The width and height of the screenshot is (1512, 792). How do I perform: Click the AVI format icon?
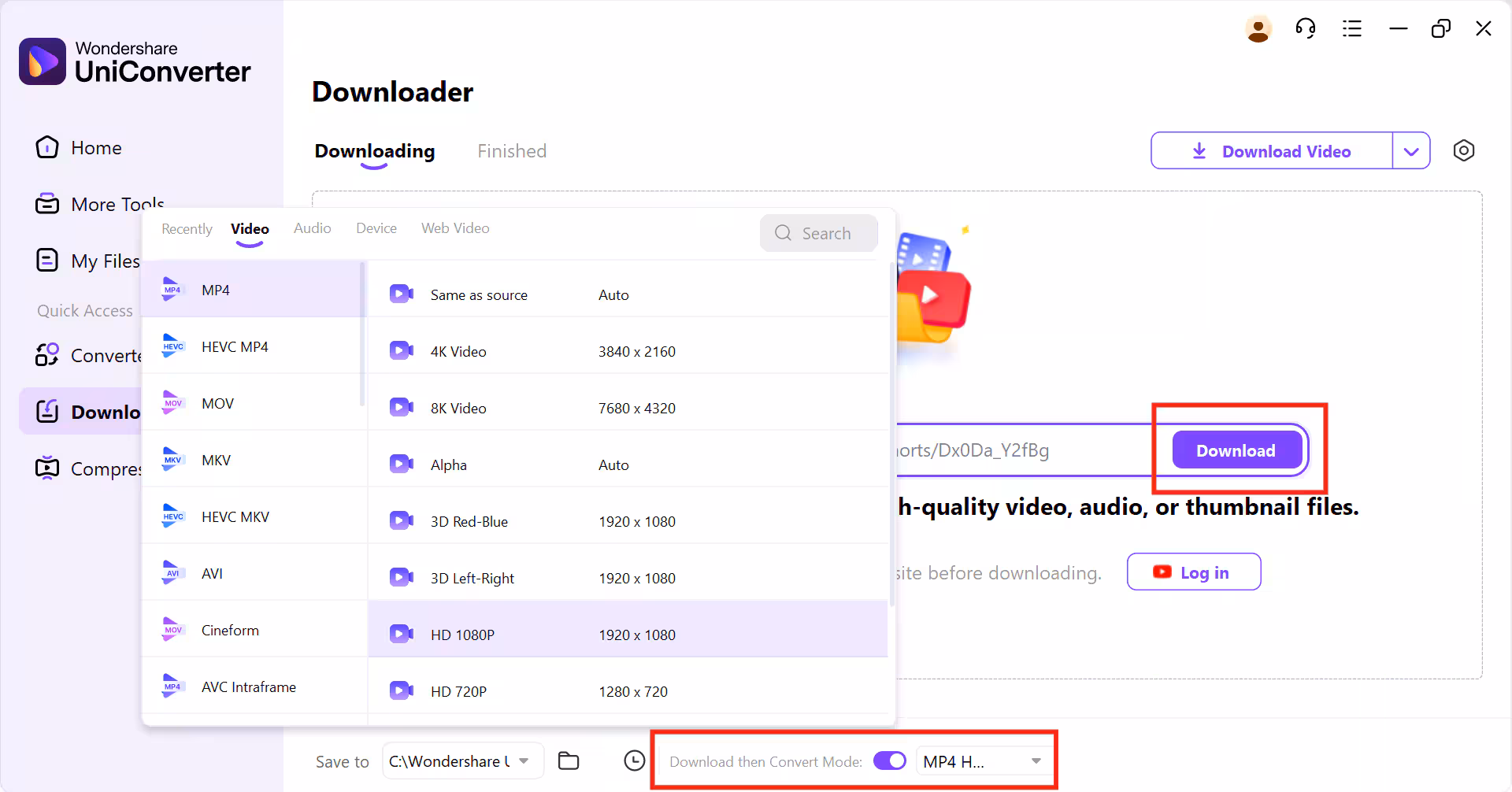tap(172, 573)
